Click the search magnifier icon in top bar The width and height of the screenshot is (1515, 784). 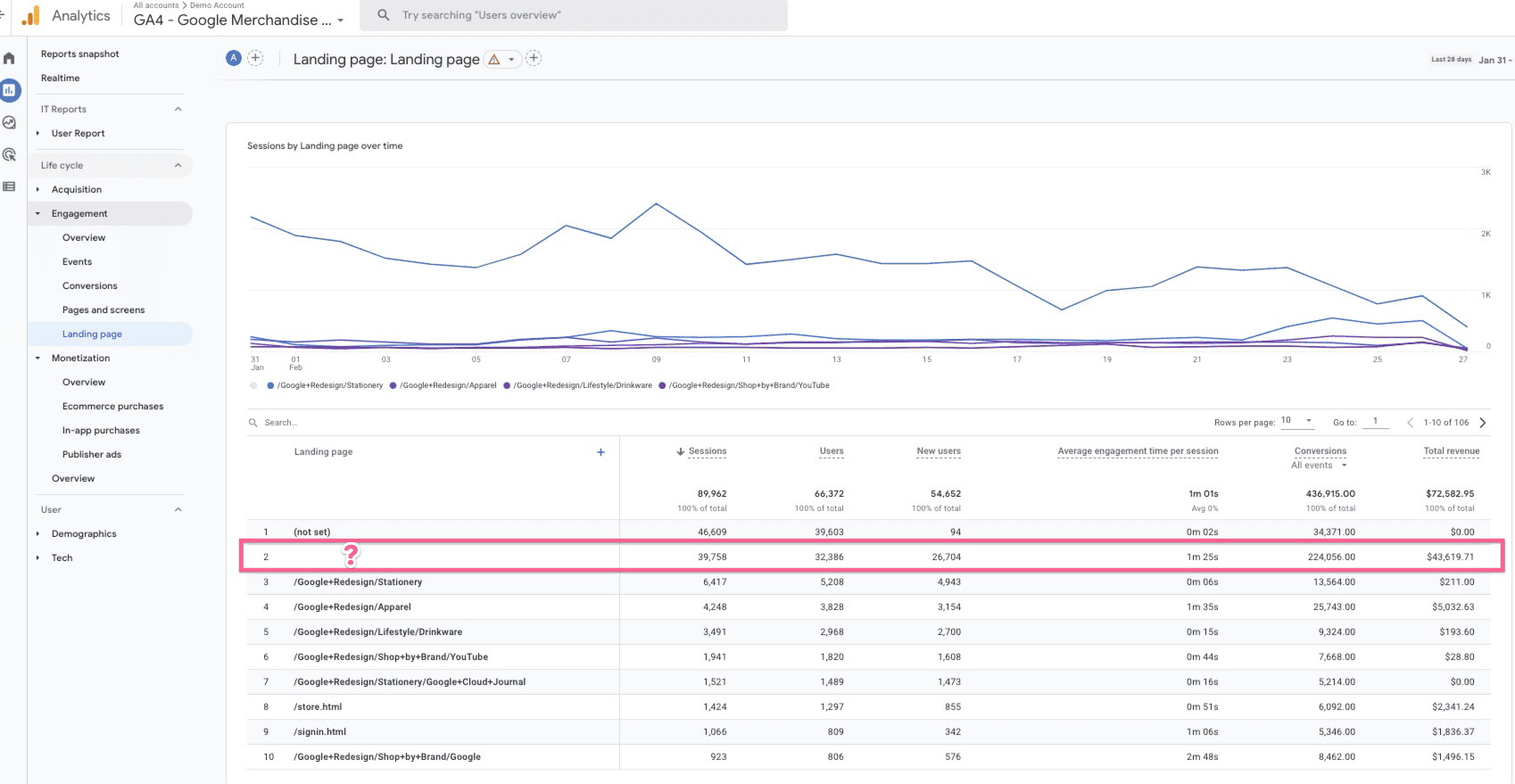(384, 15)
